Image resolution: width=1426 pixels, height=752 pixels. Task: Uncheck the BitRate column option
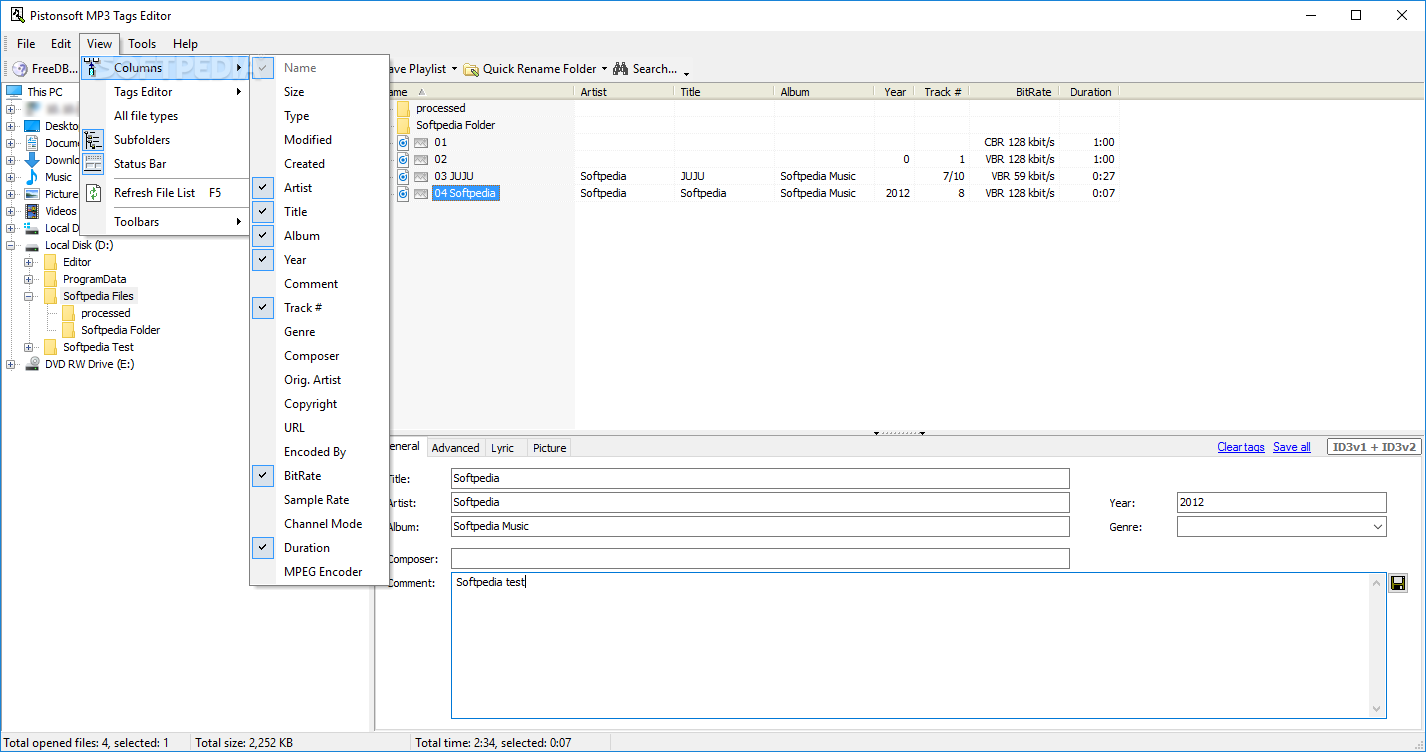[263, 476]
